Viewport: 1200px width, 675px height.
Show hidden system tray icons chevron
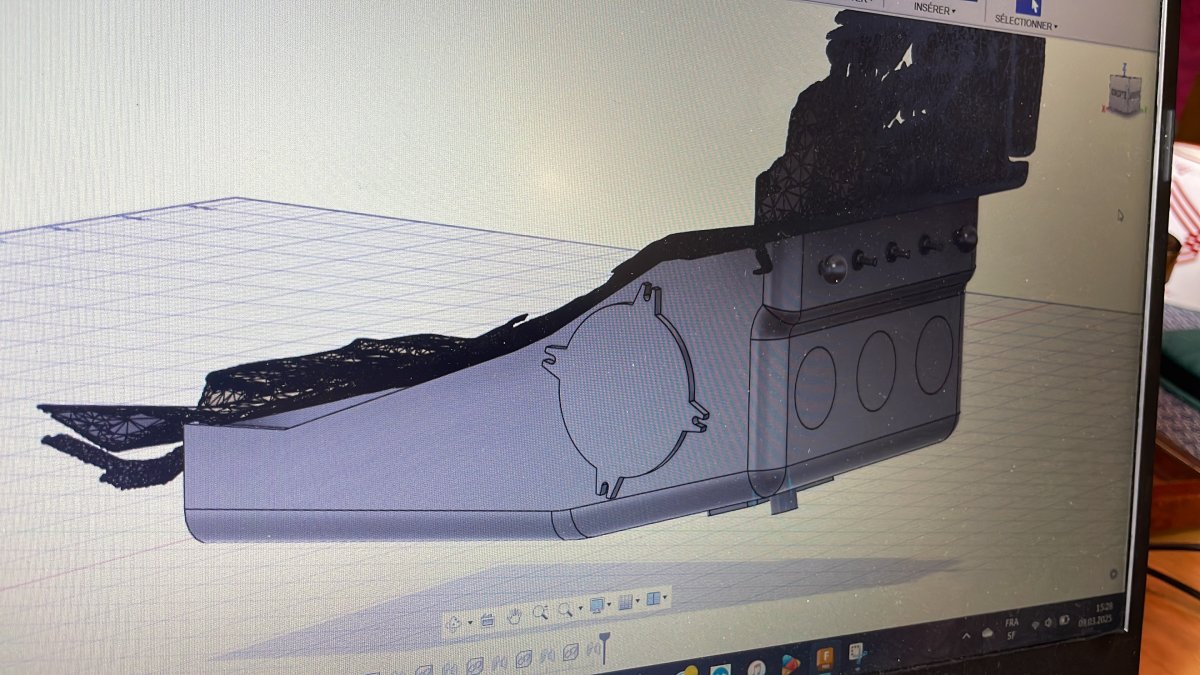coord(968,635)
